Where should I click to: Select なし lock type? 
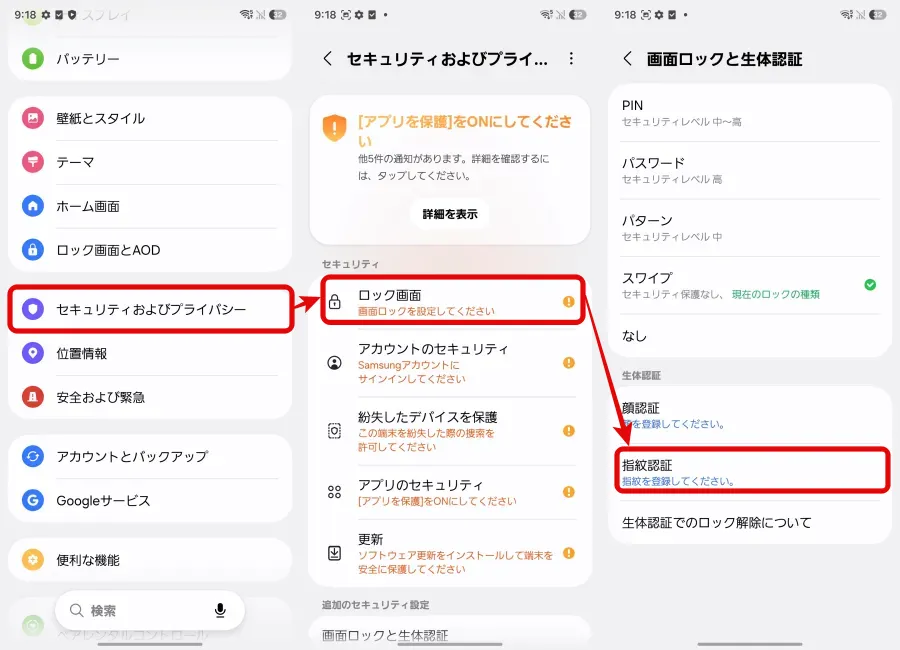(750, 335)
